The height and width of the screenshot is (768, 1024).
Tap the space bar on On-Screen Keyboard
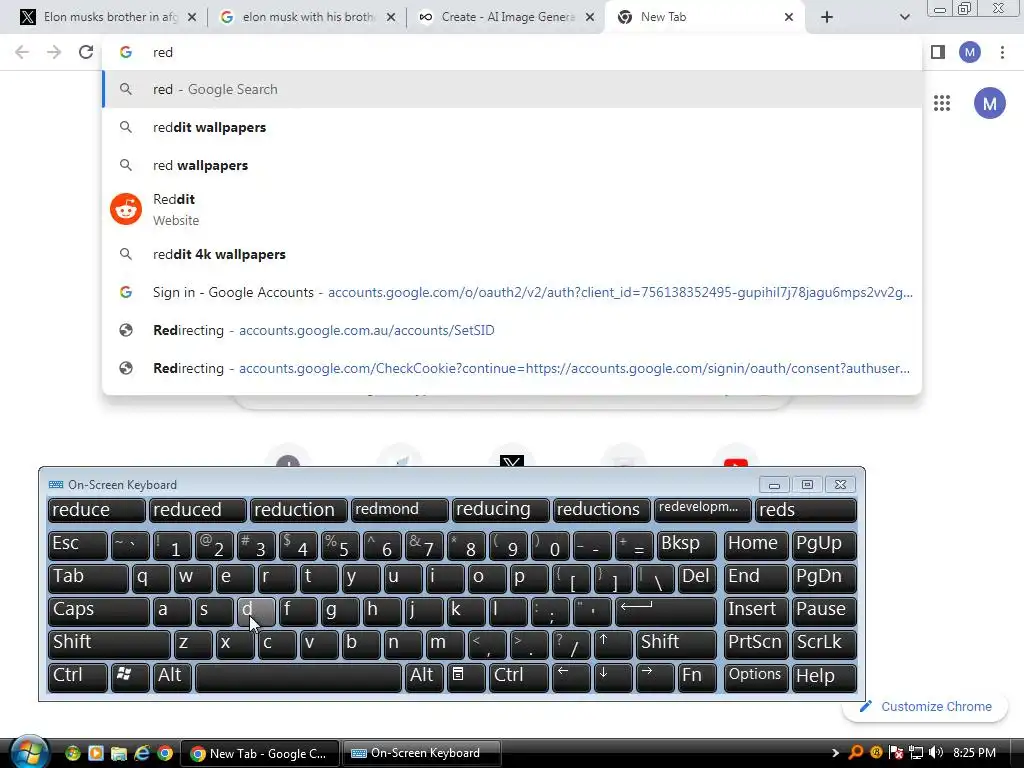coord(298,677)
